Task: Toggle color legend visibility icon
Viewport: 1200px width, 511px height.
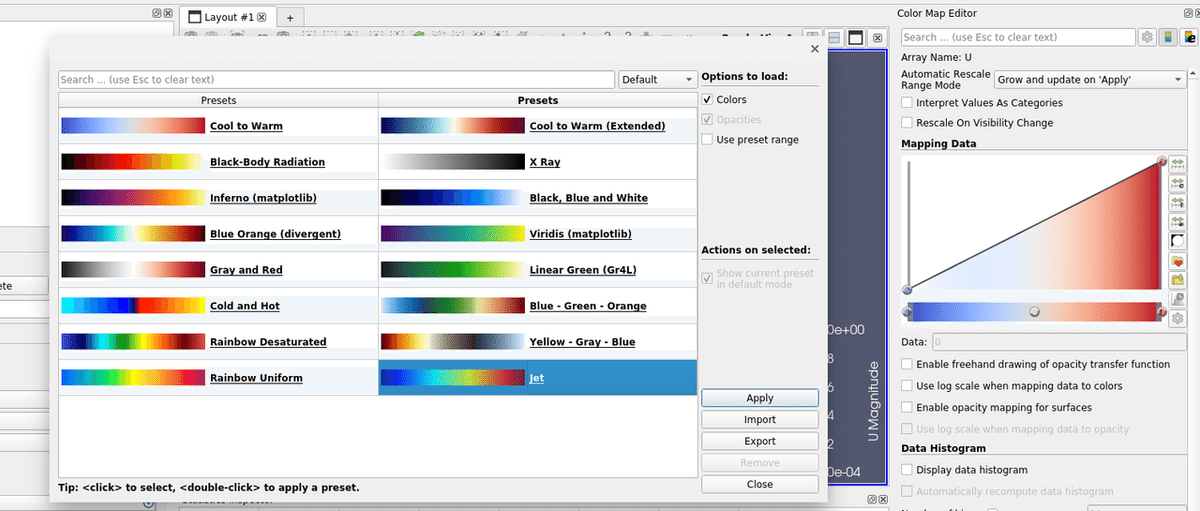Action: point(1169,37)
